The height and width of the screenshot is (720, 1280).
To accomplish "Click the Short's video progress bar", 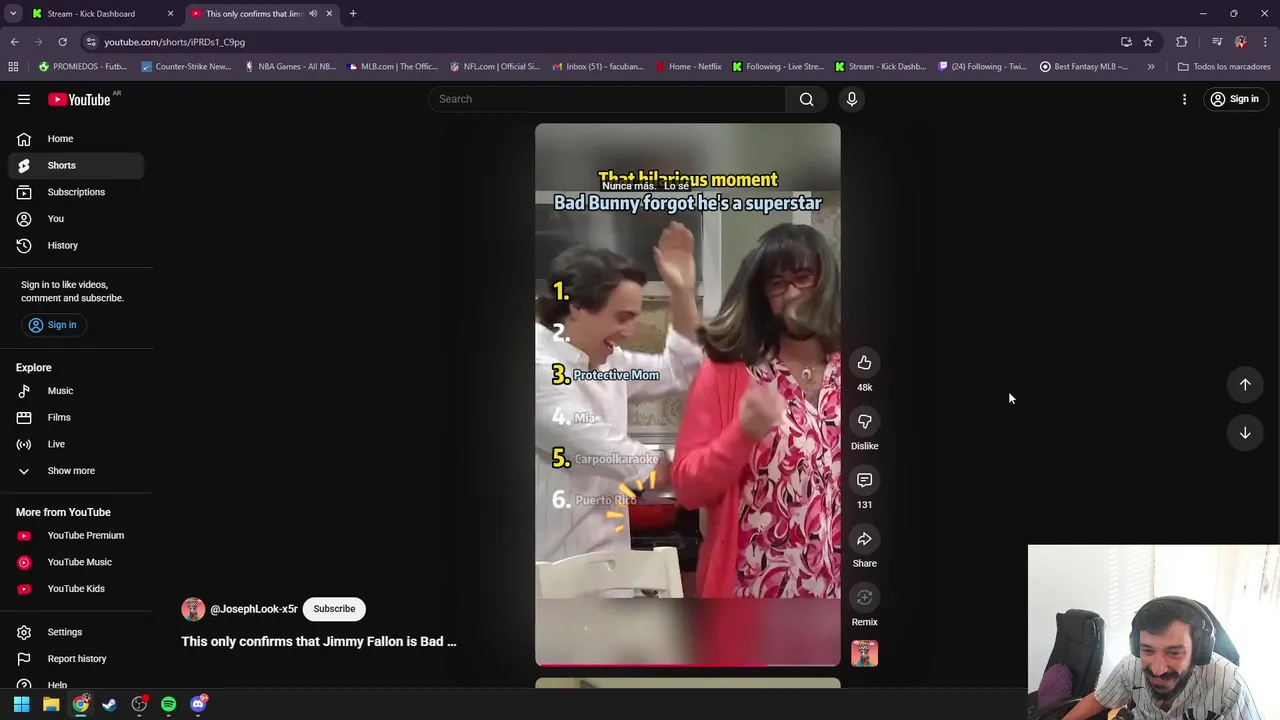I will 688,664.
